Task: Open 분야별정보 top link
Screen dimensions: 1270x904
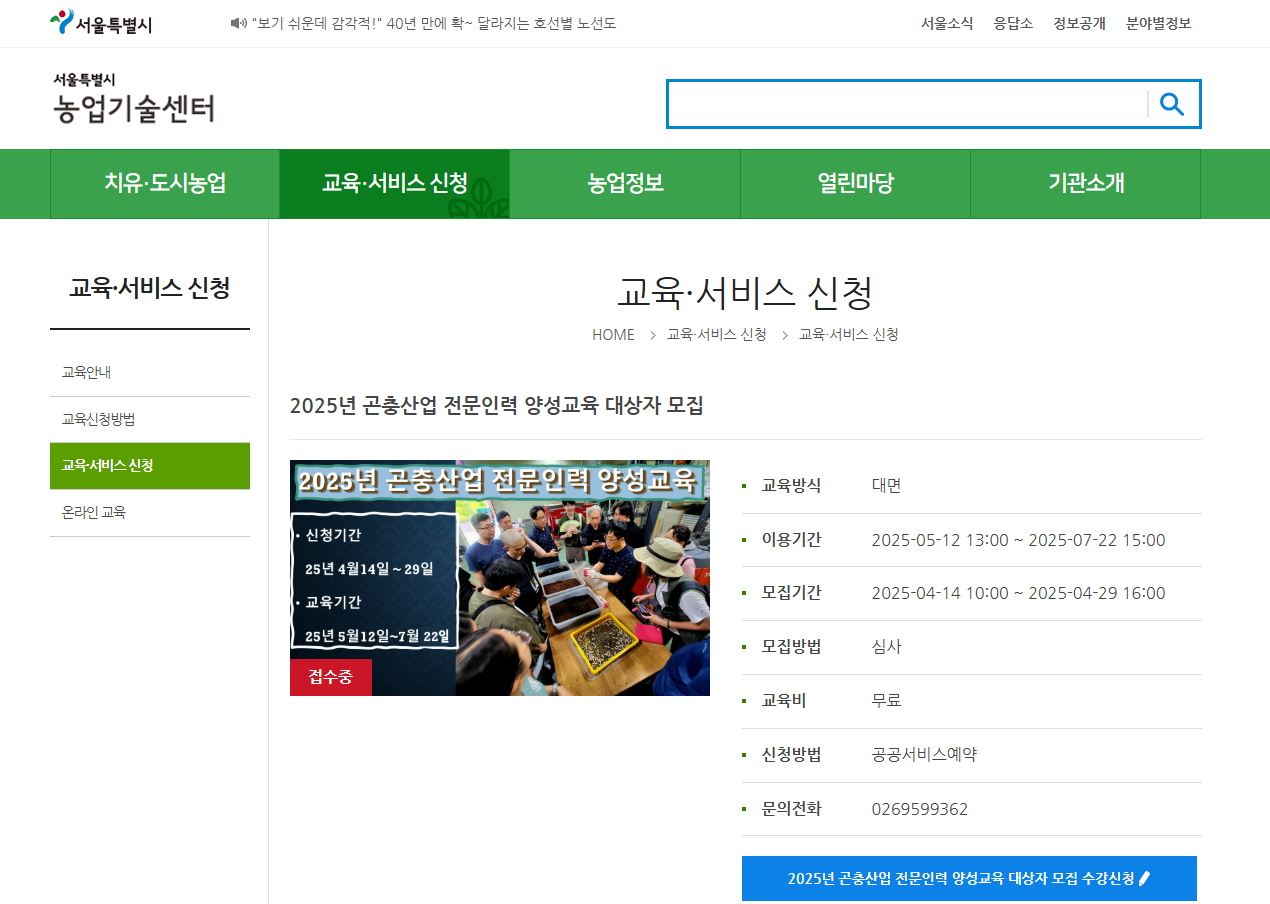Action: [1158, 23]
